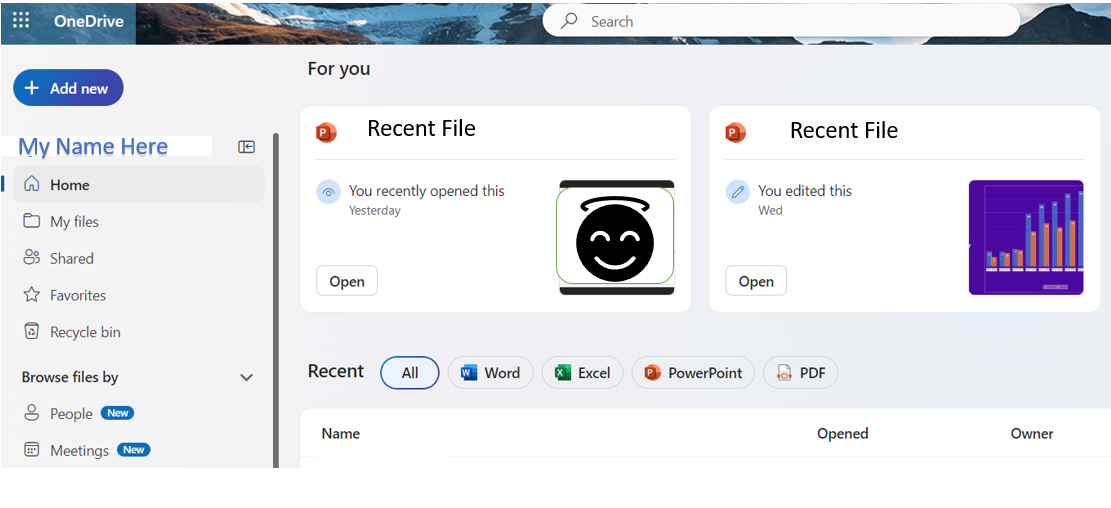Click the Add new button
1111x508 pixels.
68,88
